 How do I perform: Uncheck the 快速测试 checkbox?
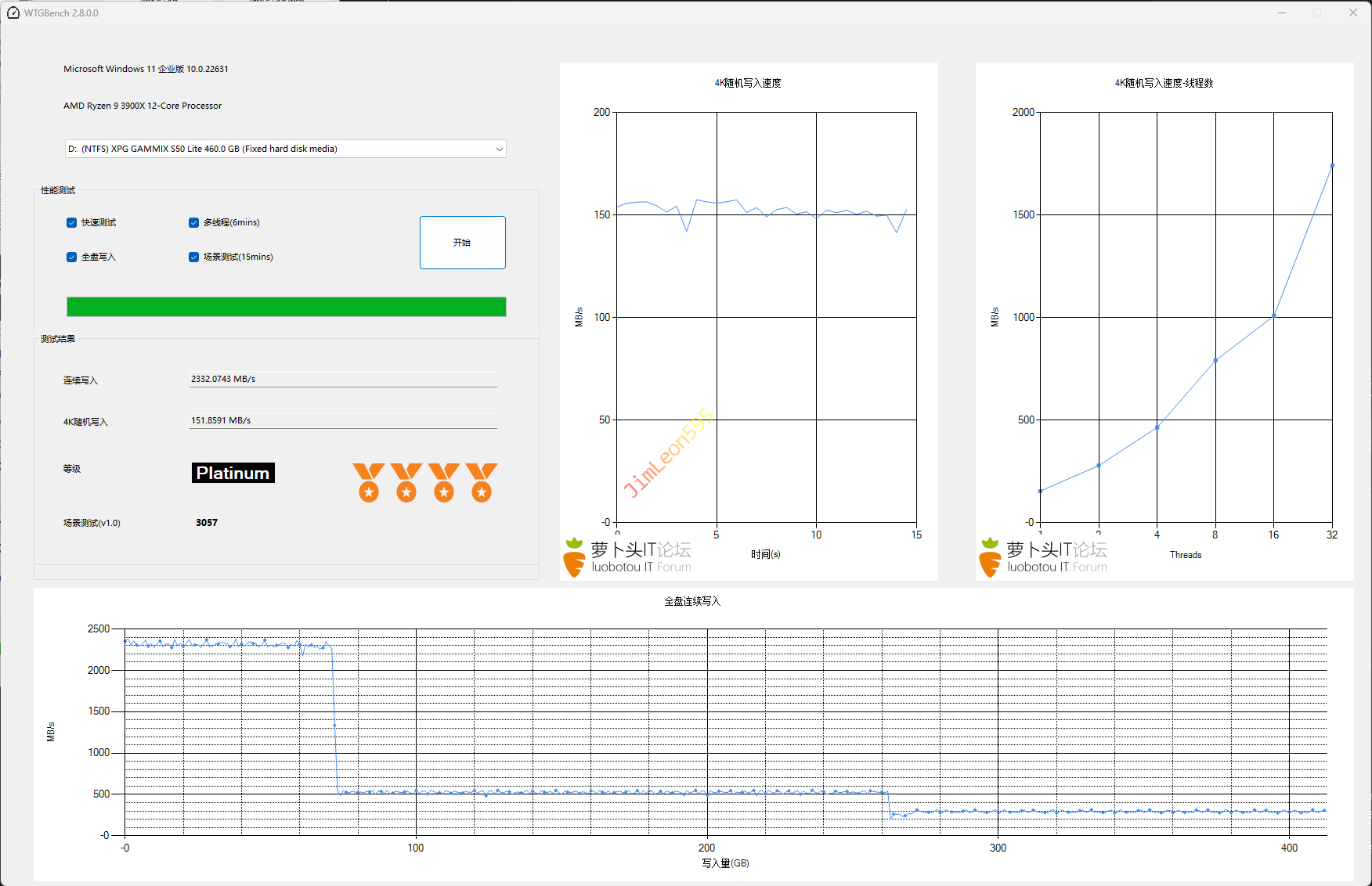click(x=72, y=223)
